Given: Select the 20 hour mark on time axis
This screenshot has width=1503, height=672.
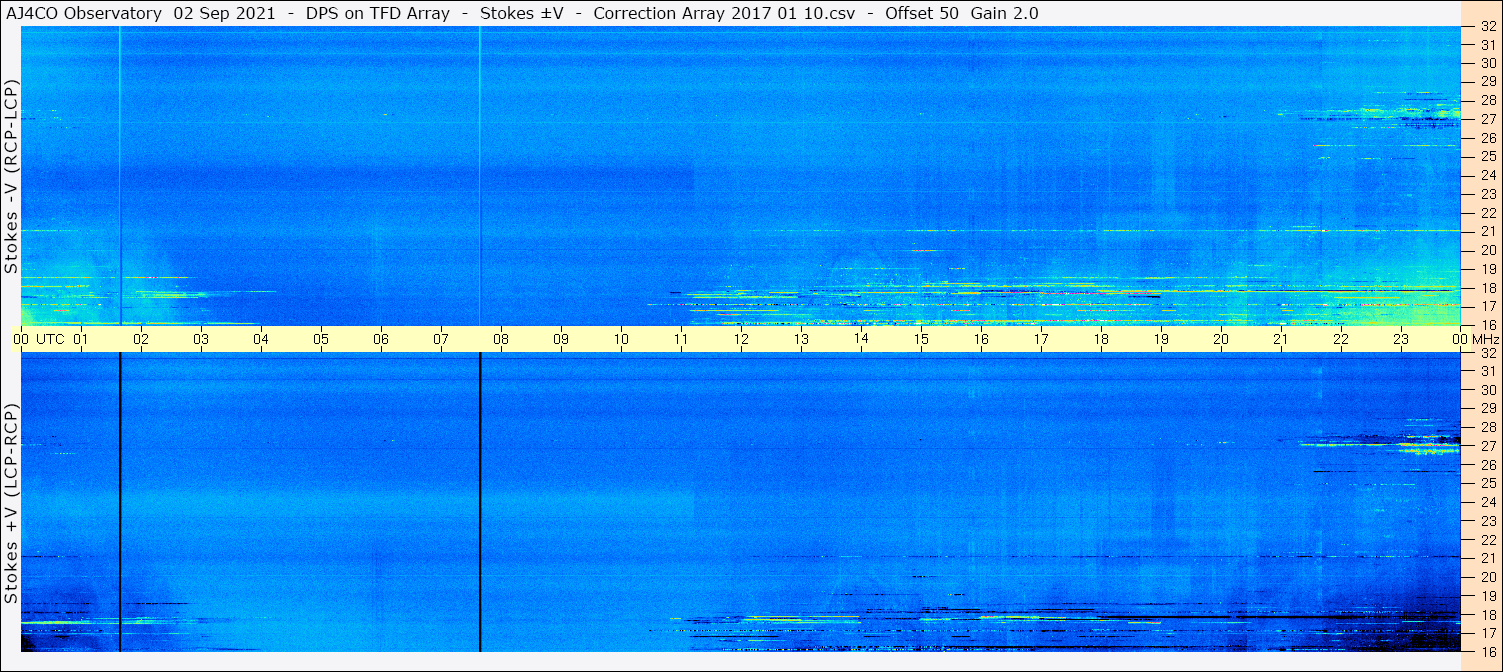Looking at the screenshot, I should point(1221,339).
